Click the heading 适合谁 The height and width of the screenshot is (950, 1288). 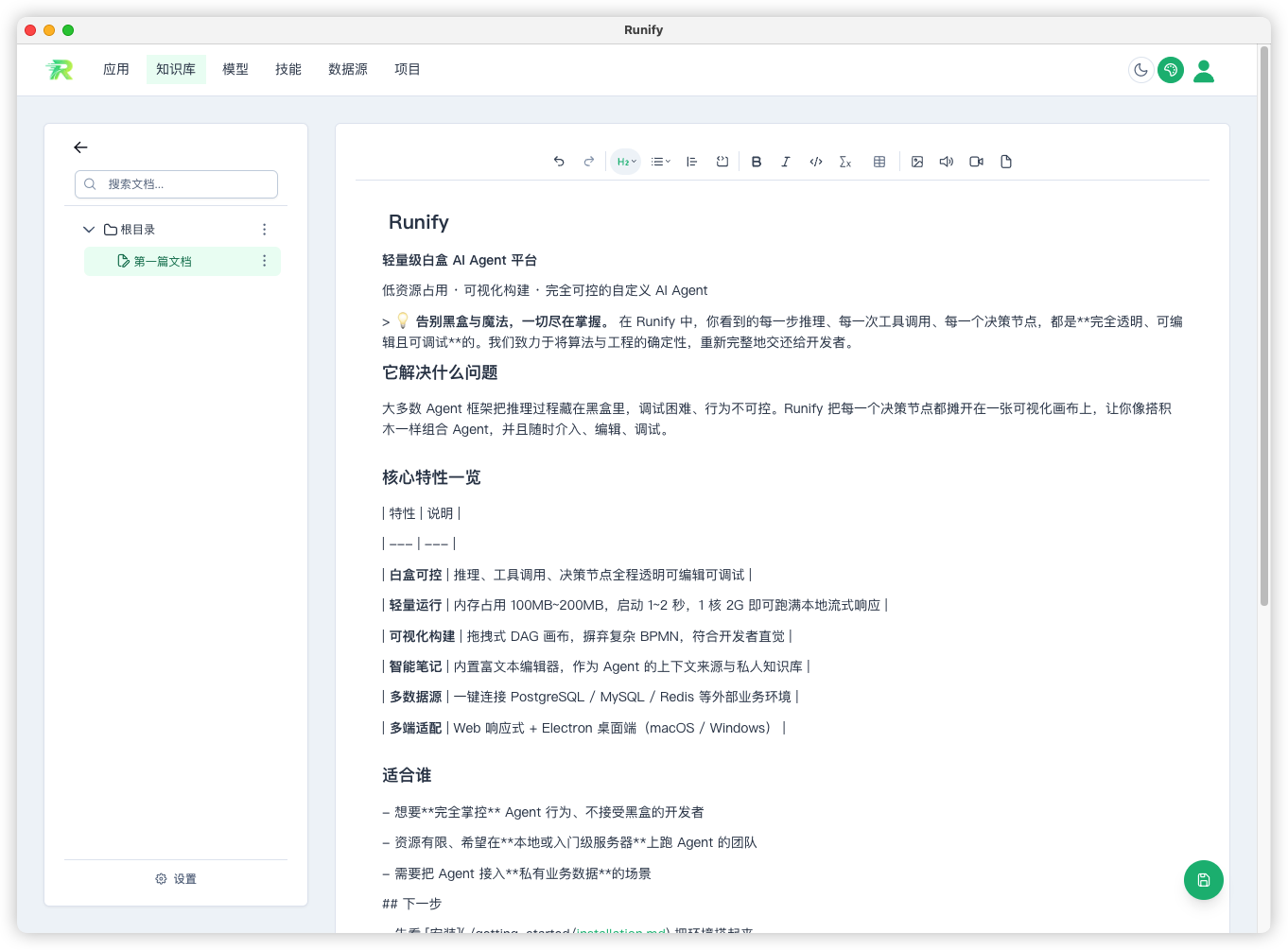[x=407, y=775]
